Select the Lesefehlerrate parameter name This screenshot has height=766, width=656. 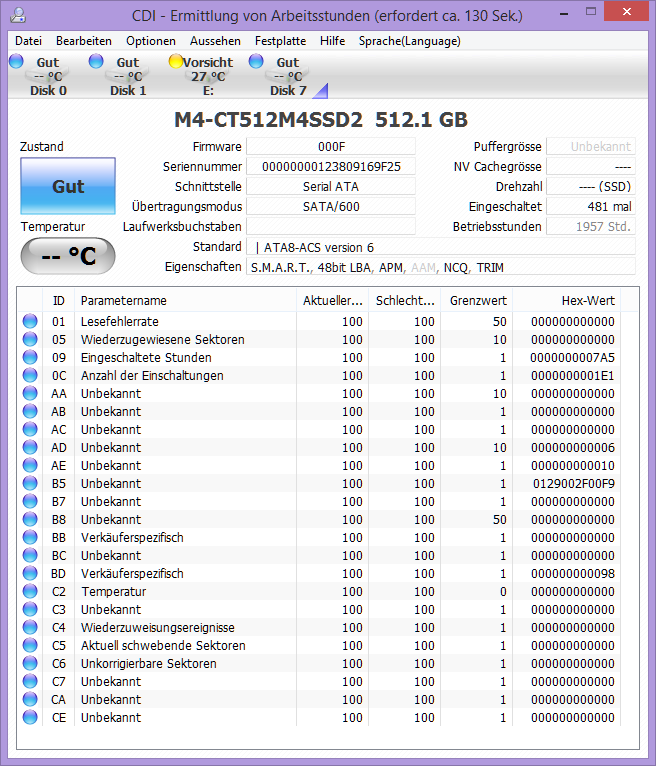point(120,321)
